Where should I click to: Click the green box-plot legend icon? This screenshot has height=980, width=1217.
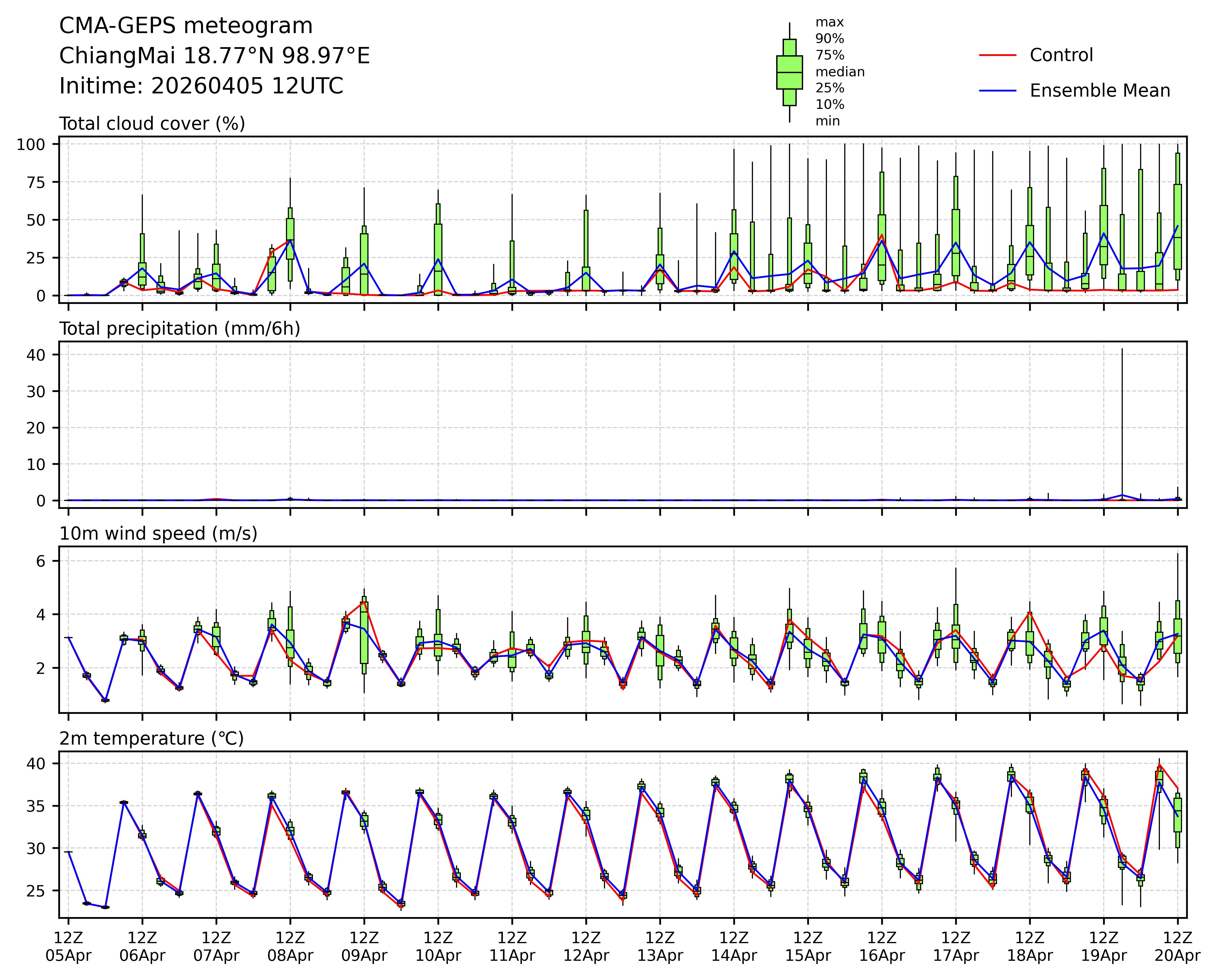(x=789, y=72)
